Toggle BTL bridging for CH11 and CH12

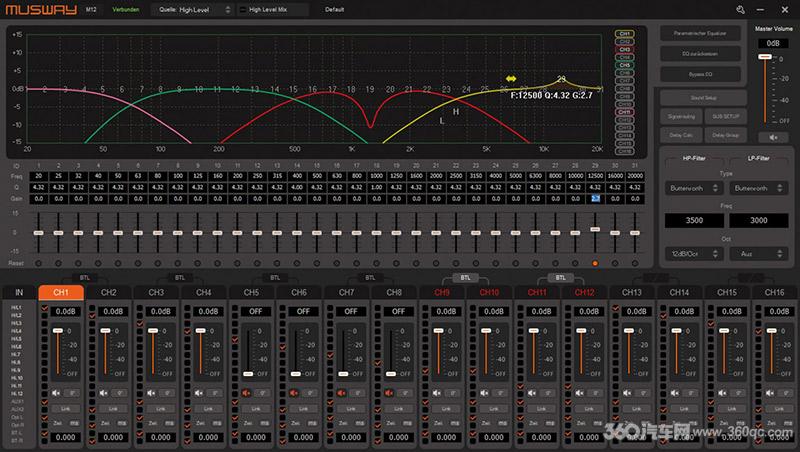click(x=560, y=278)
